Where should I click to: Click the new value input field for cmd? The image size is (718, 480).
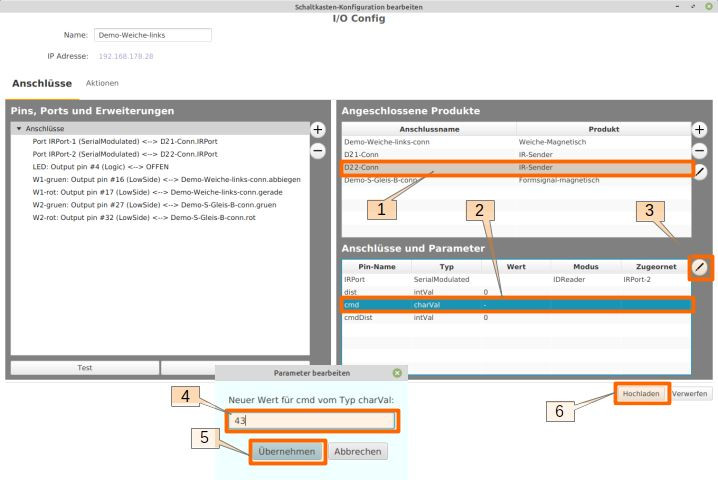(x=312, y=421)
